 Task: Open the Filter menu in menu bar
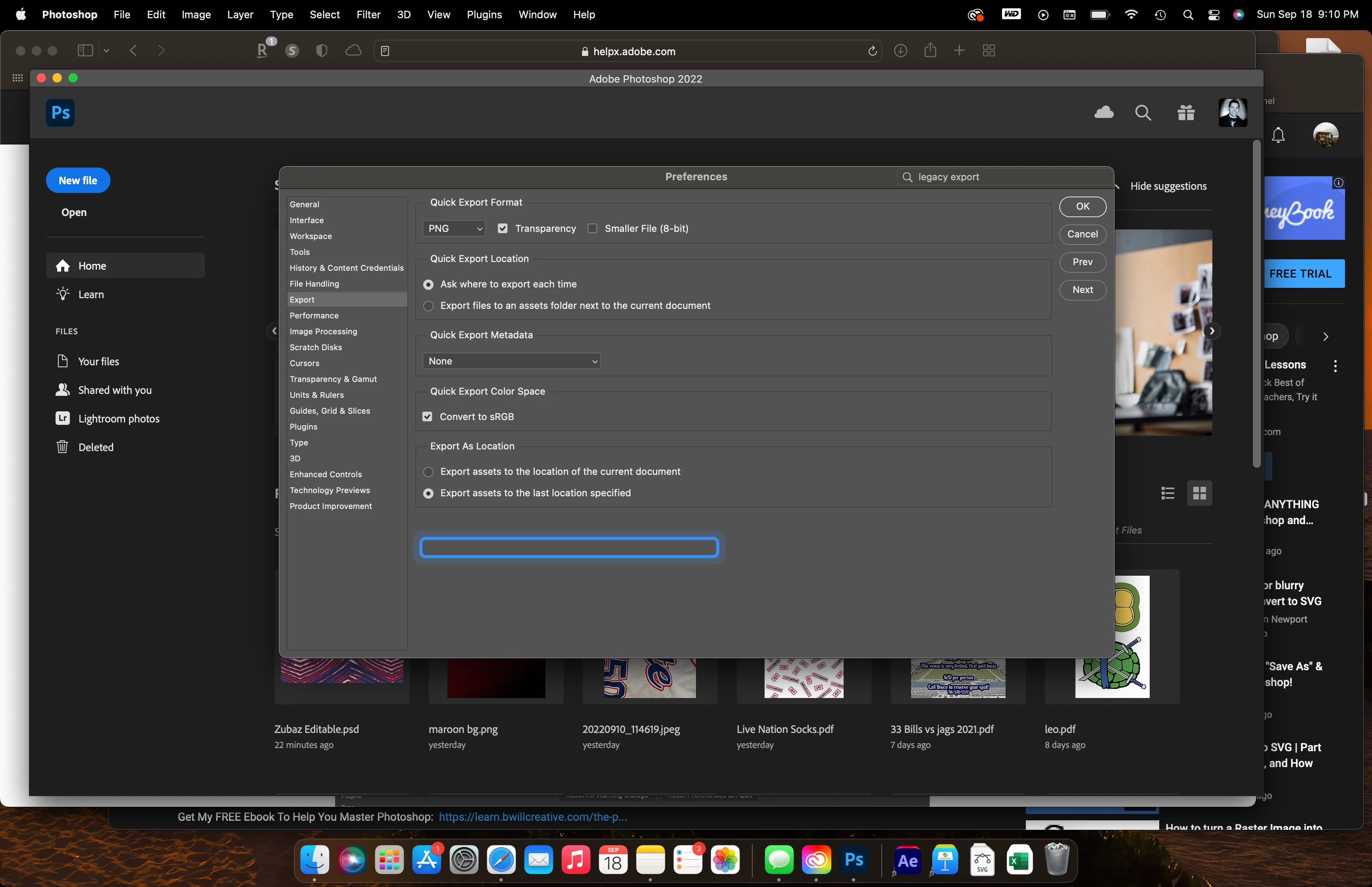[x=368, y=14]
